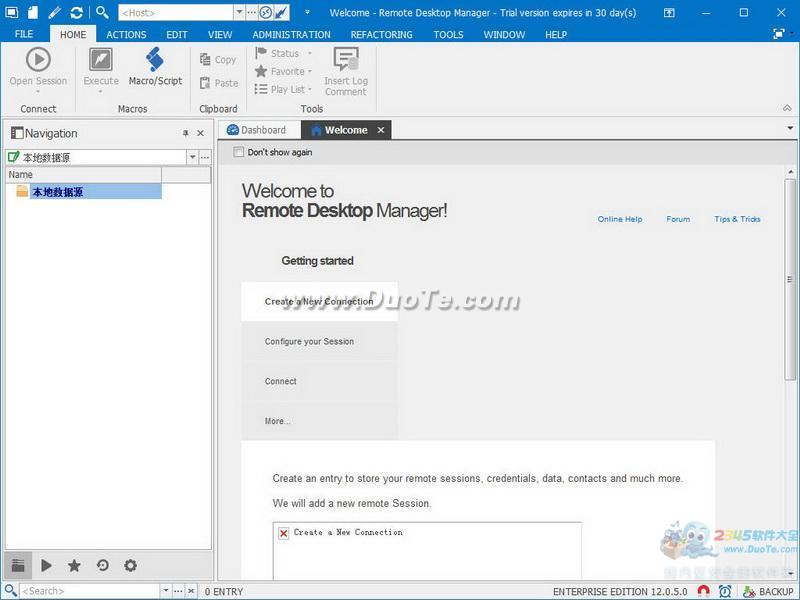Select the Connect getting started step
The width and height of the screenshot is (800, 600).
(x=319, y=381)
